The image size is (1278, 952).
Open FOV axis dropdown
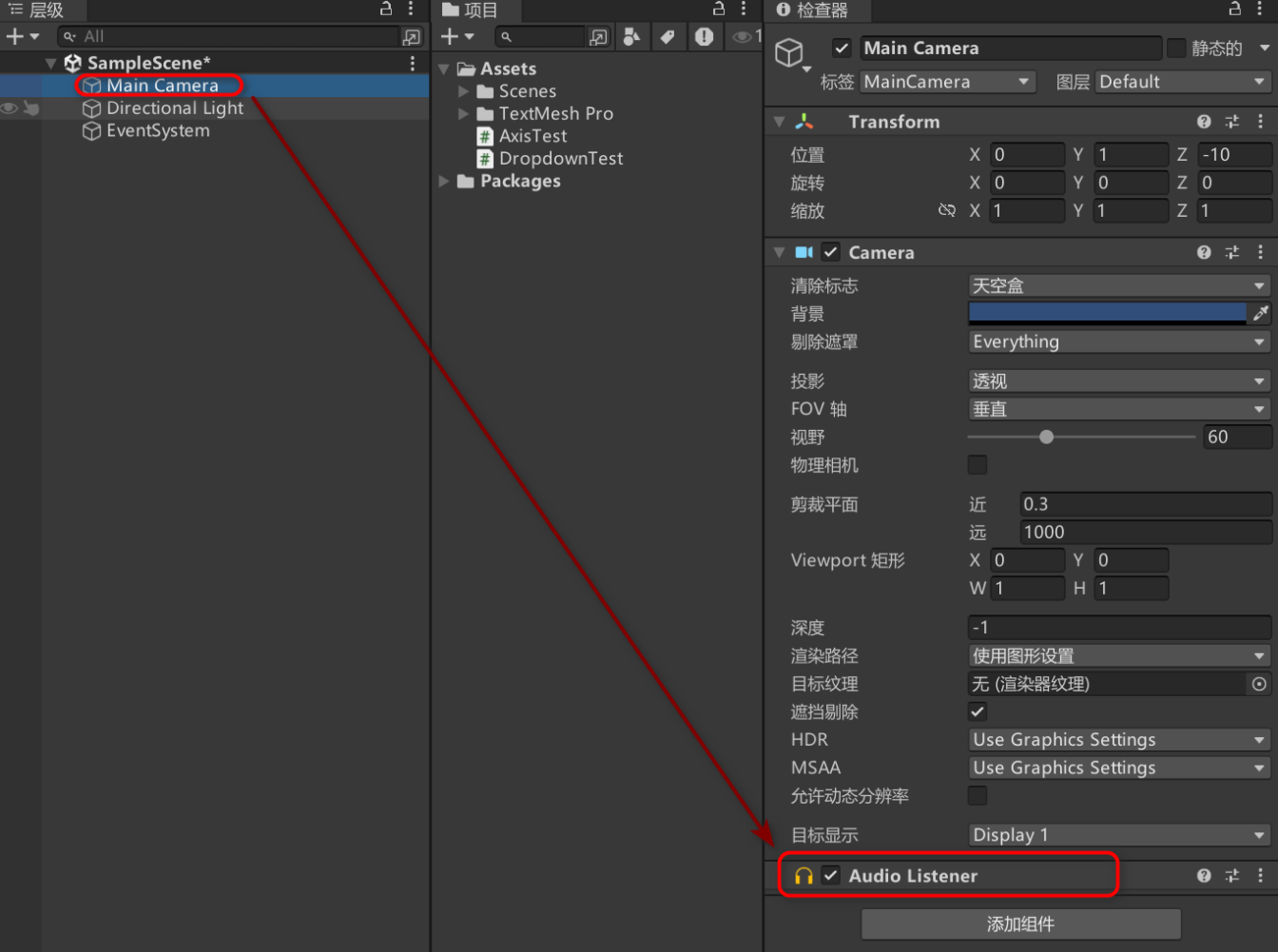[1119, 409]
